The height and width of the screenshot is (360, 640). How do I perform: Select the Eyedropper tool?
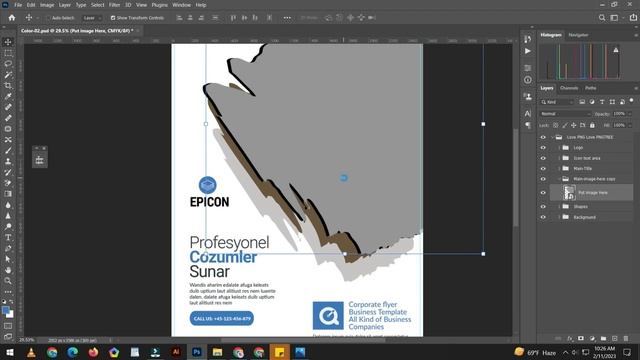coord(8,96)
